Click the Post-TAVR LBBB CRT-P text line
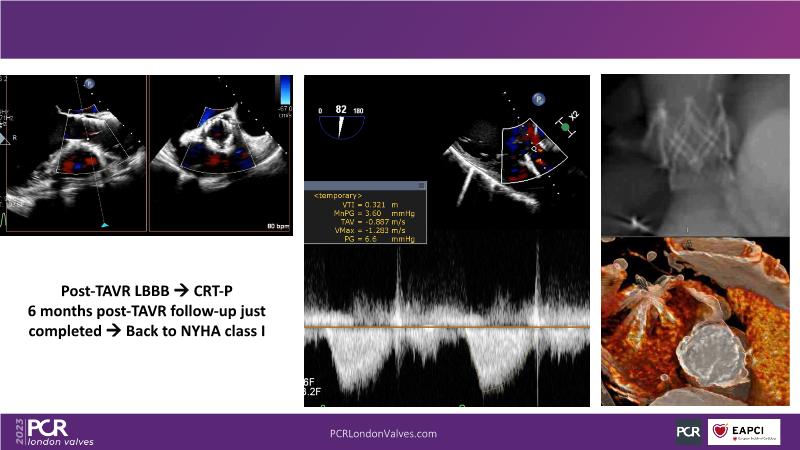Viewport: 800px width, 450px height. (152, 291)
